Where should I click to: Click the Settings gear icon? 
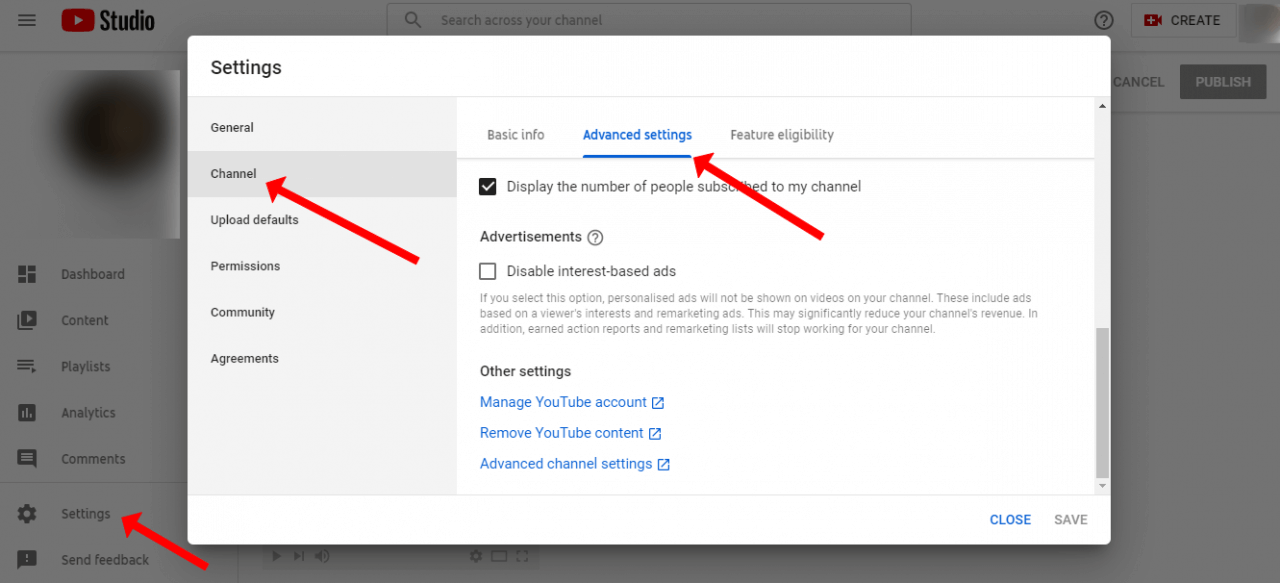[27, 514]
